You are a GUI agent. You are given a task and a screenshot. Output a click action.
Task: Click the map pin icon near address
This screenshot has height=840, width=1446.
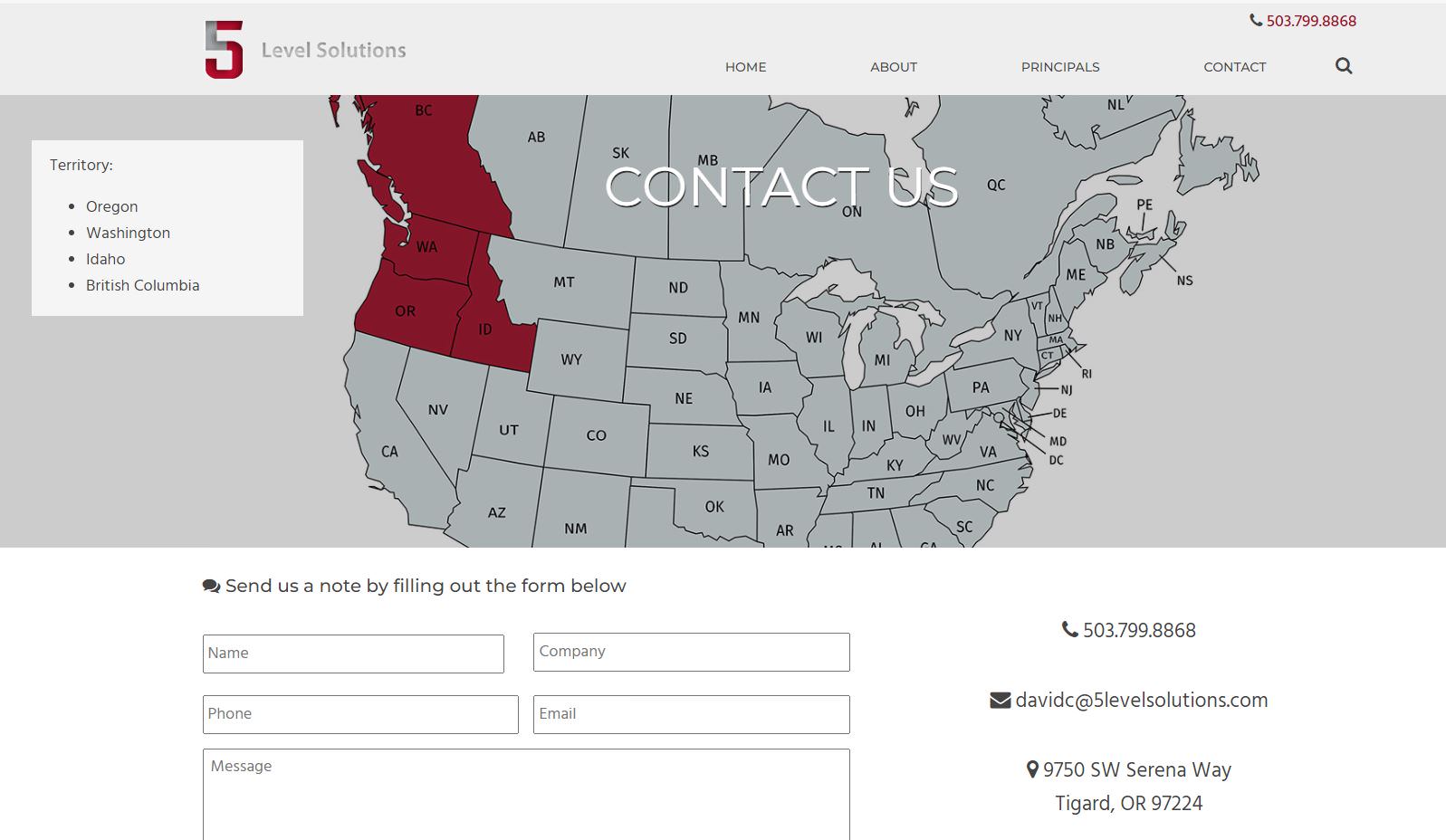point(1032,769)
